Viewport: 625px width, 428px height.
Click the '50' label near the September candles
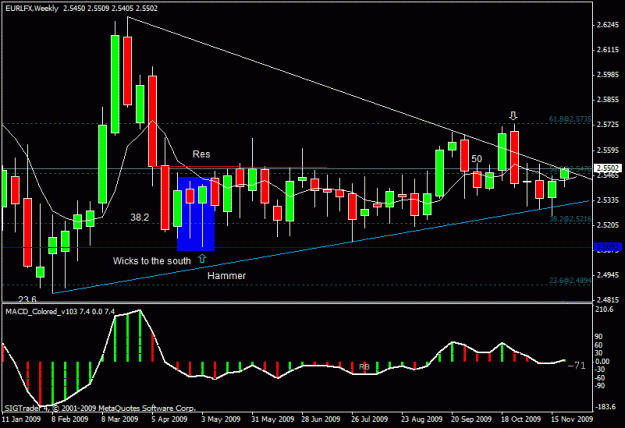pyautogui.click(x=476, y=159)
